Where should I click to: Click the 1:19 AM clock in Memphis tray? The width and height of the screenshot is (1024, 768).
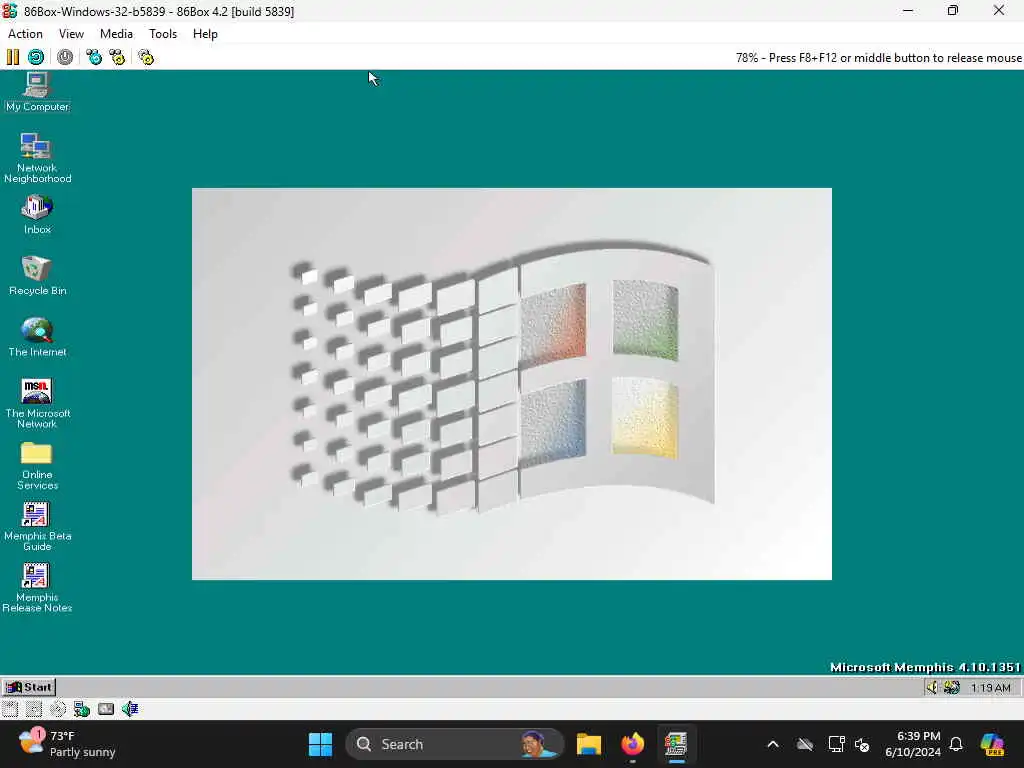pos(991,688)
